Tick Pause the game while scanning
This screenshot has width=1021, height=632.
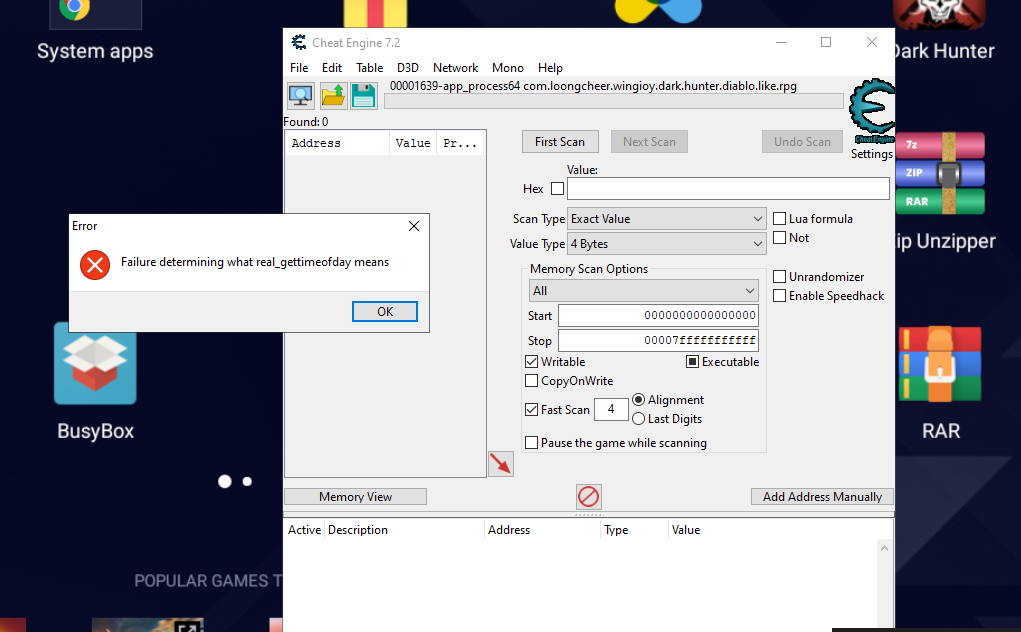531,443
